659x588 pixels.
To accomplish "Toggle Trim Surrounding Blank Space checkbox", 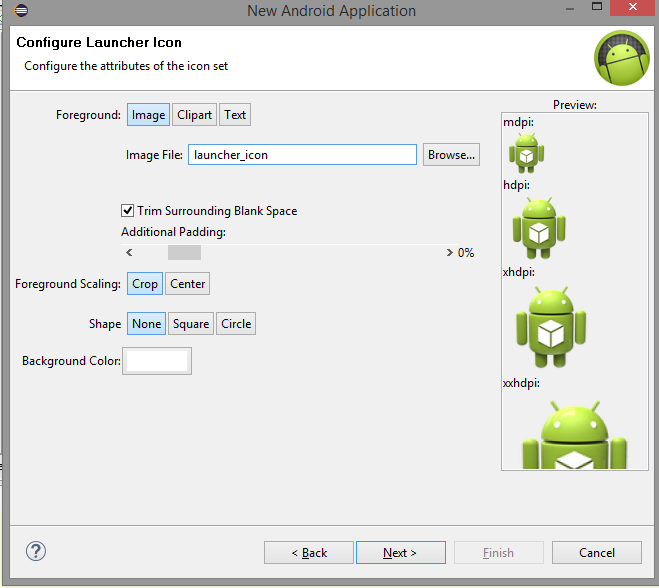I will pyautogui.click(x=127, y=210).
